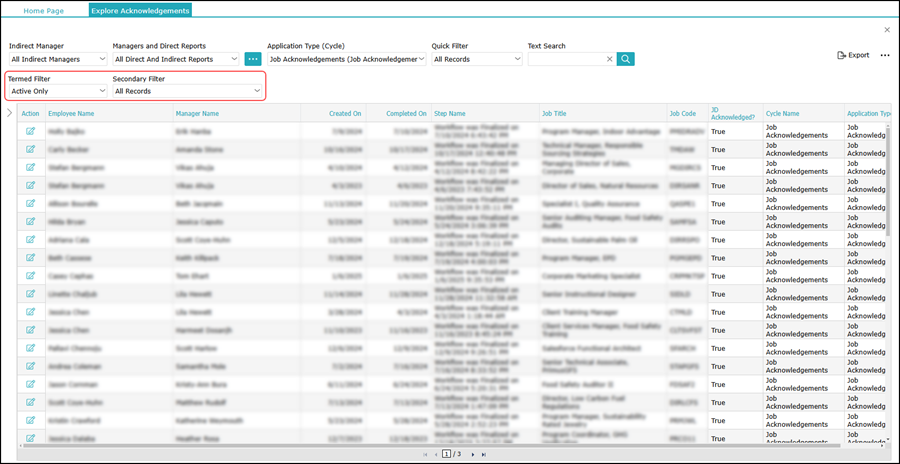
Task: Jump to the last page of results
Action: click(x=484, y=454)
